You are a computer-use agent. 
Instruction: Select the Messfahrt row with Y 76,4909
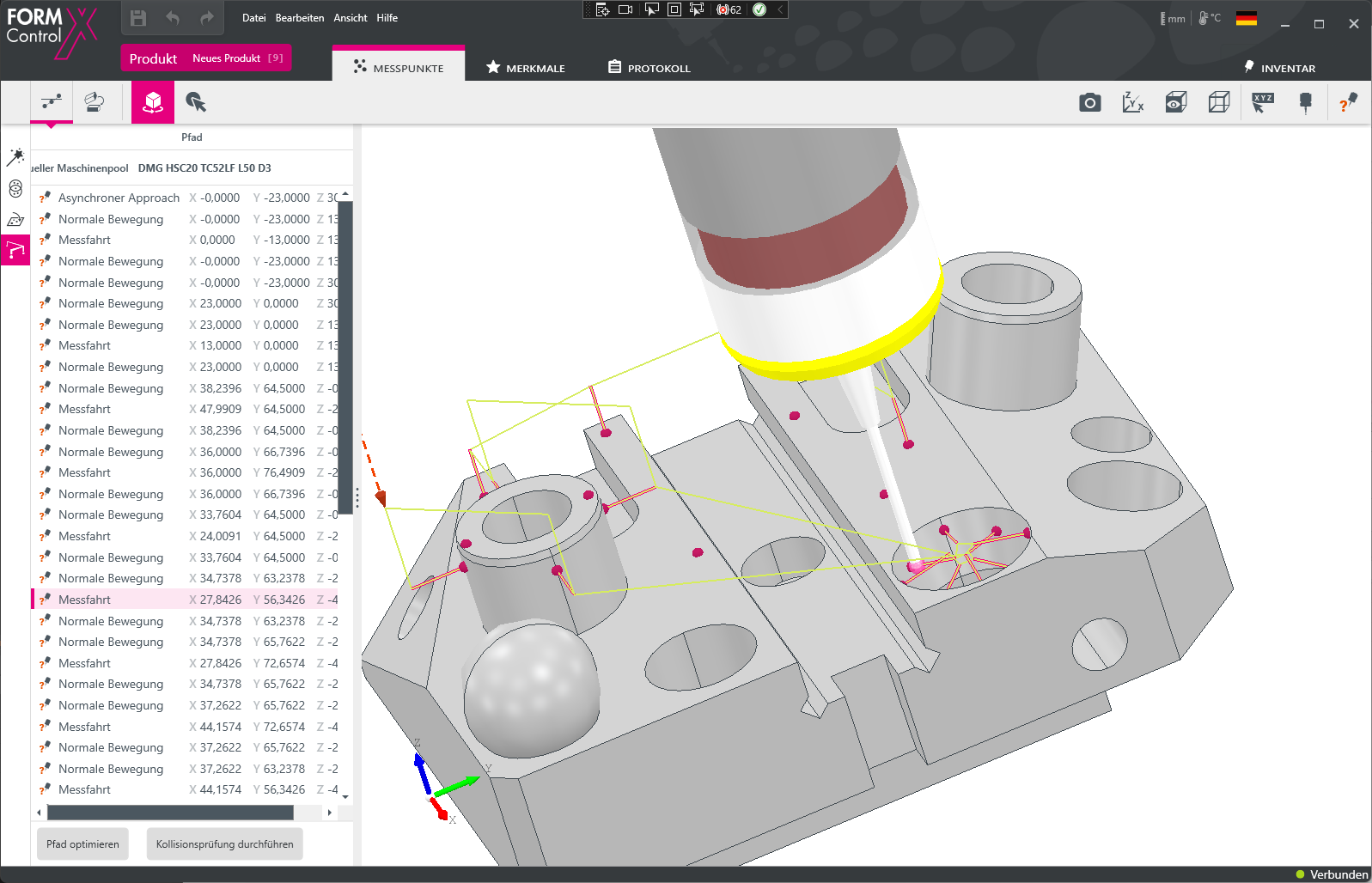185,472
